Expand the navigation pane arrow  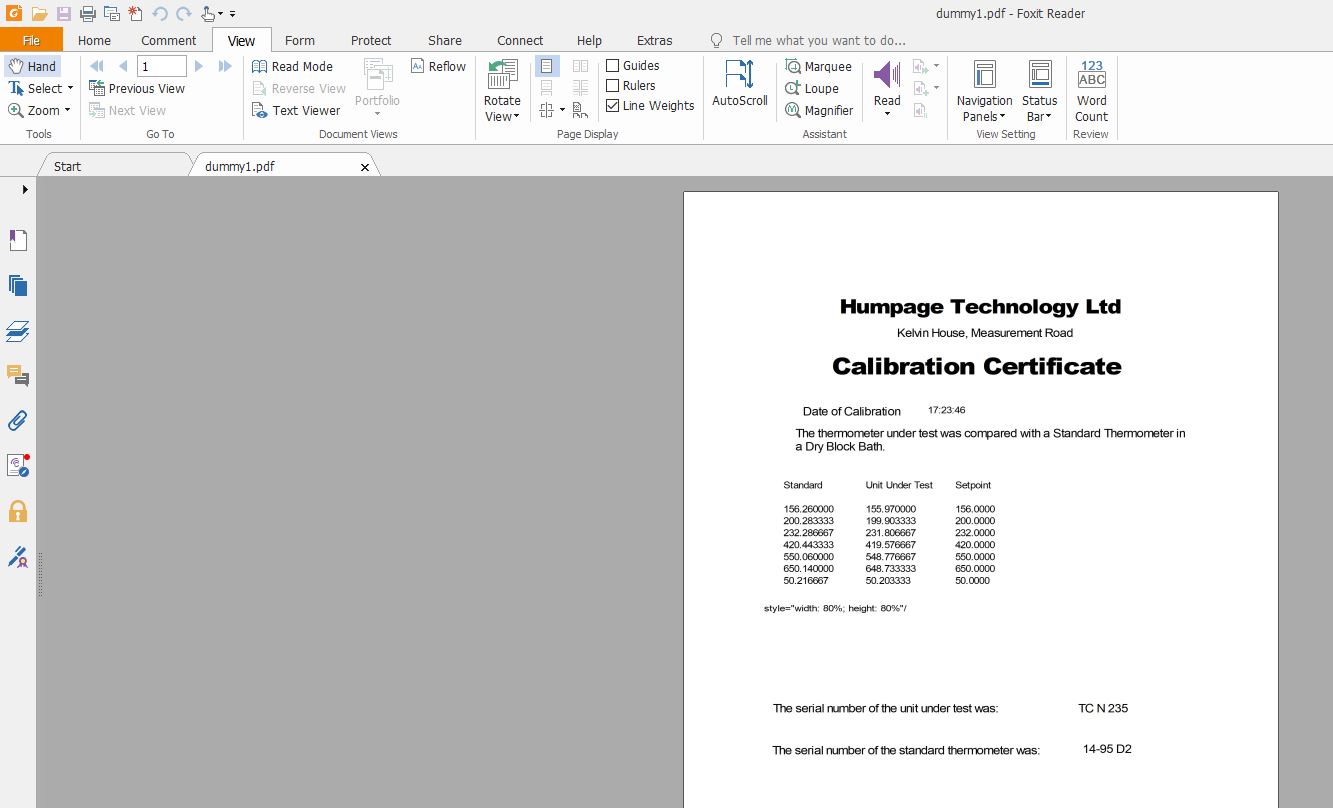(x=25, y=189)
